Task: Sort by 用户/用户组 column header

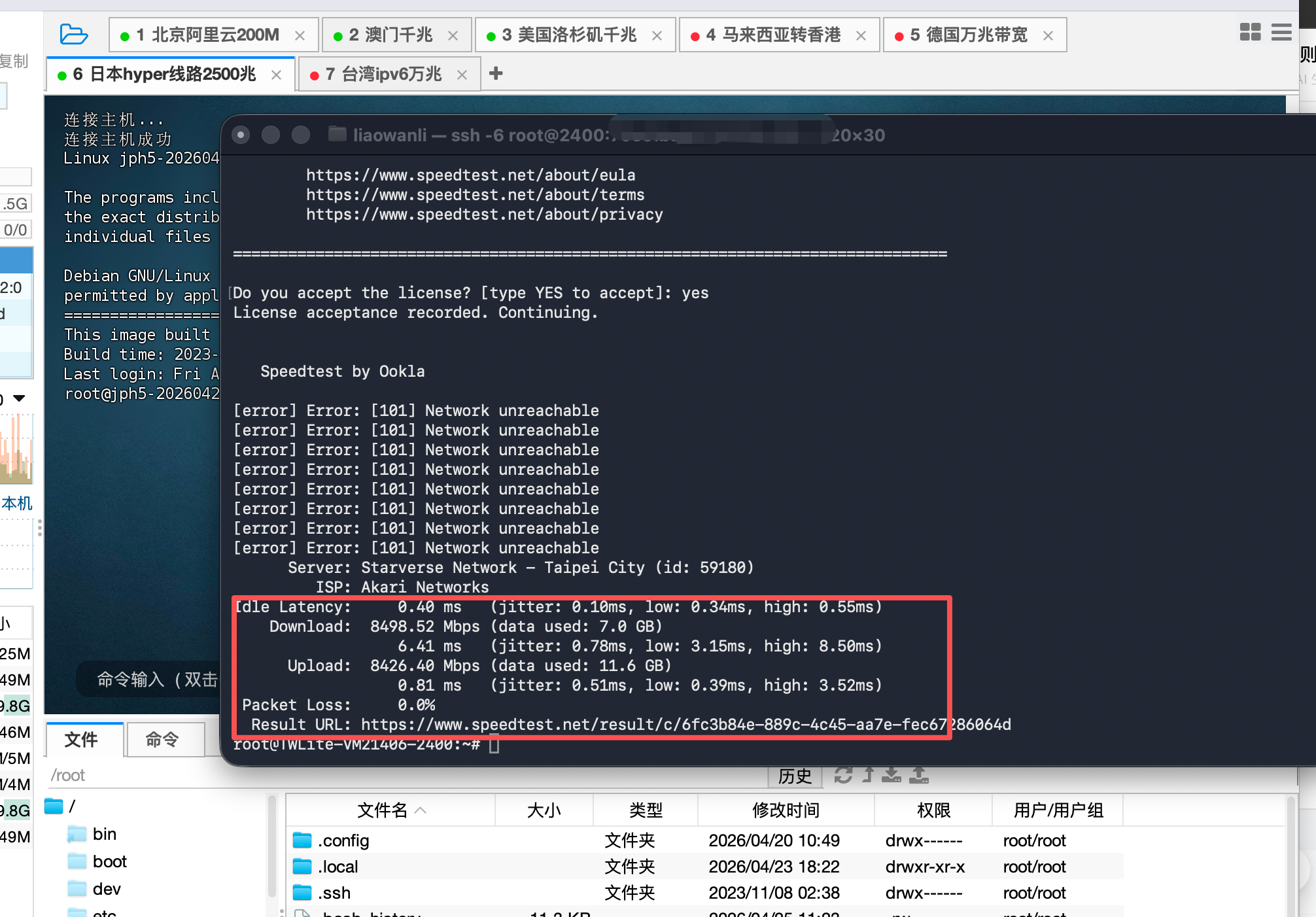Action: coord(1058,810)
